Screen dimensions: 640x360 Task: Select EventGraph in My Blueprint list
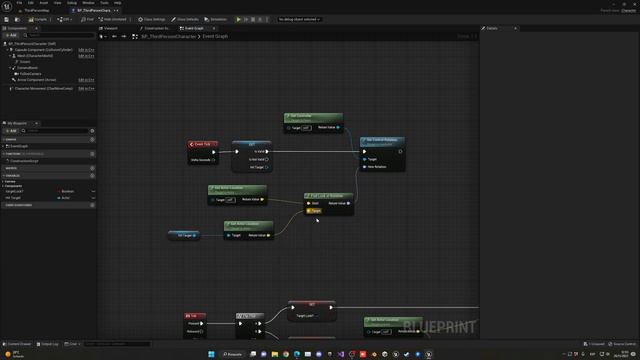(19, 146)
